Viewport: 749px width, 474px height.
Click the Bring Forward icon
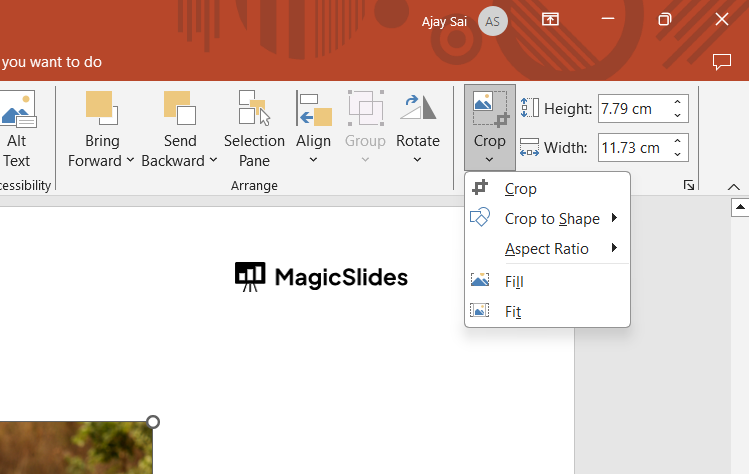(x=101, y=108)
